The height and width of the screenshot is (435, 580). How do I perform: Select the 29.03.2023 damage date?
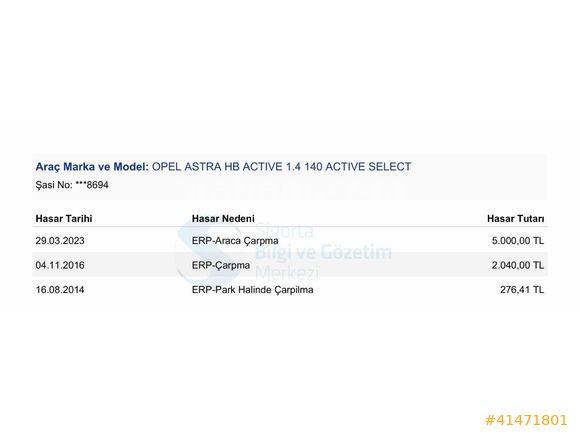pyautogui.click(x=60, y=241)
